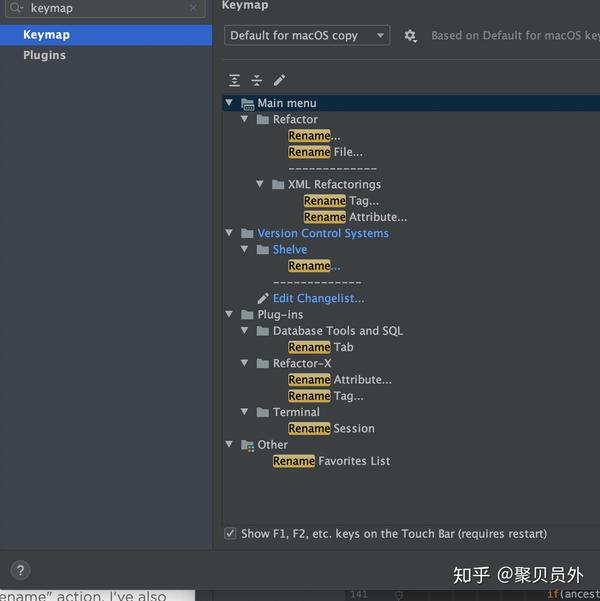The image size is (600, 601).
Task: Click the Refactor folder icon
Action: point(263,120)
